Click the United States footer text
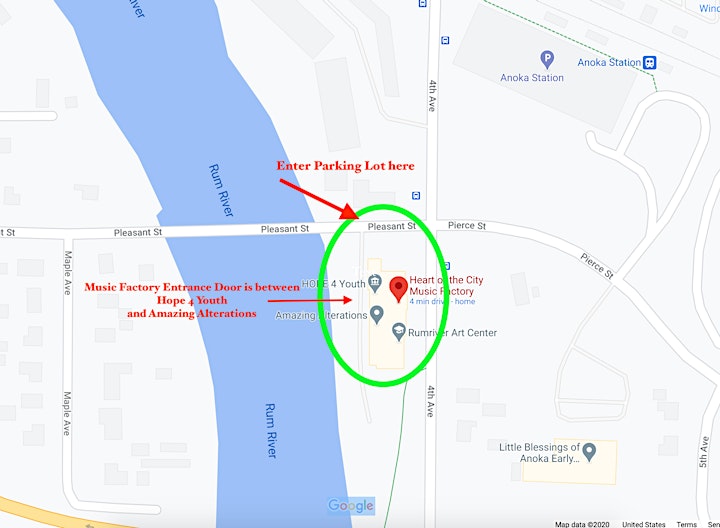 tap(644, 524)
